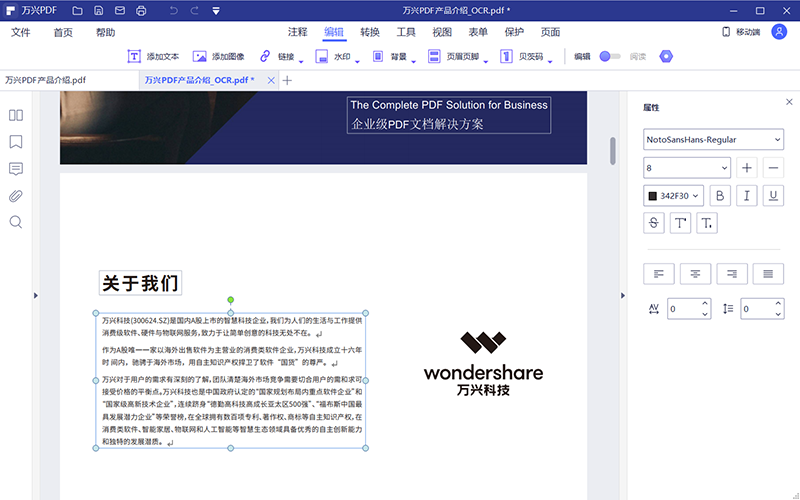Switch to the 注释 tab

297,32
